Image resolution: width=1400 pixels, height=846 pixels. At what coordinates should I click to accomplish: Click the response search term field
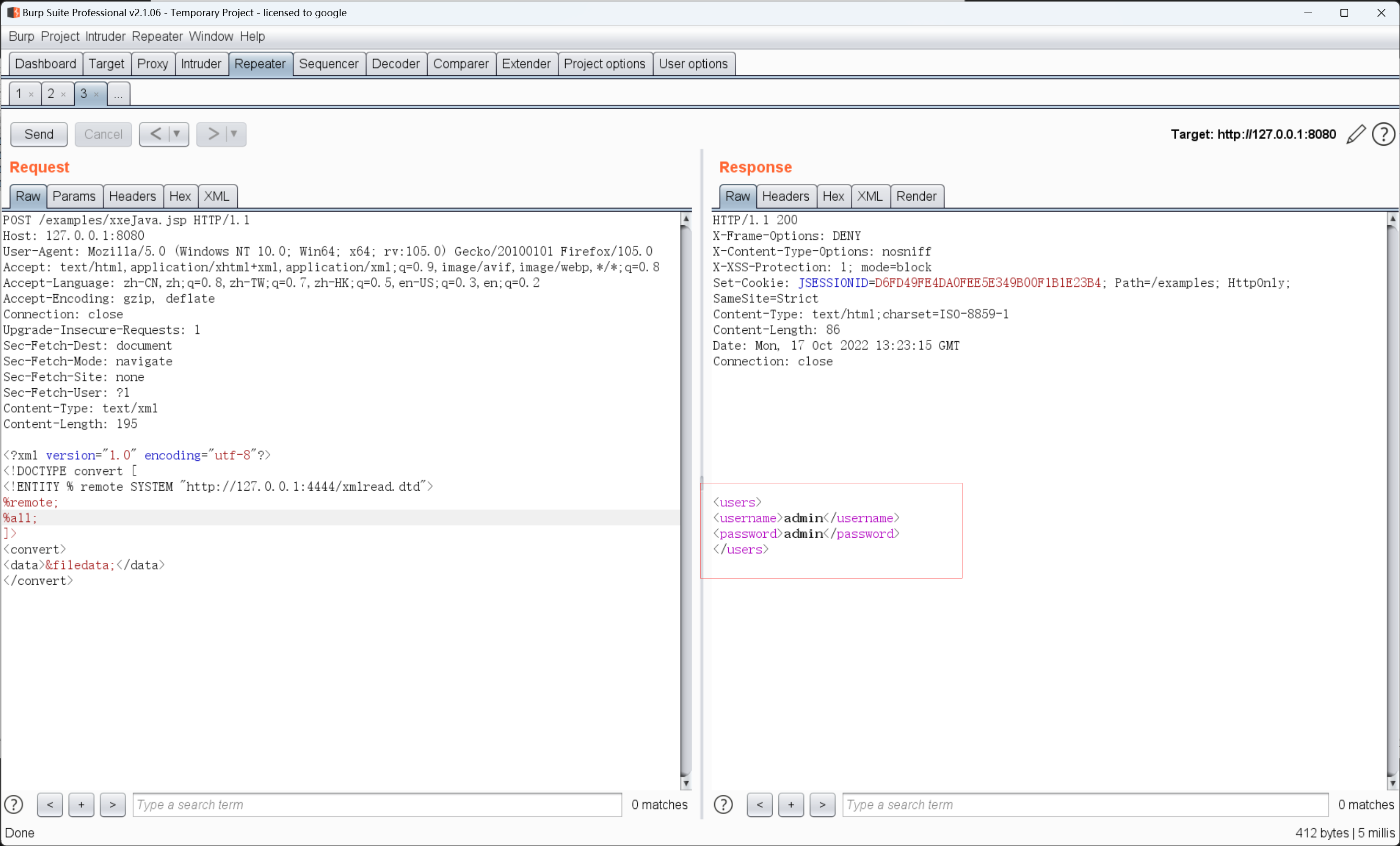1085,805
